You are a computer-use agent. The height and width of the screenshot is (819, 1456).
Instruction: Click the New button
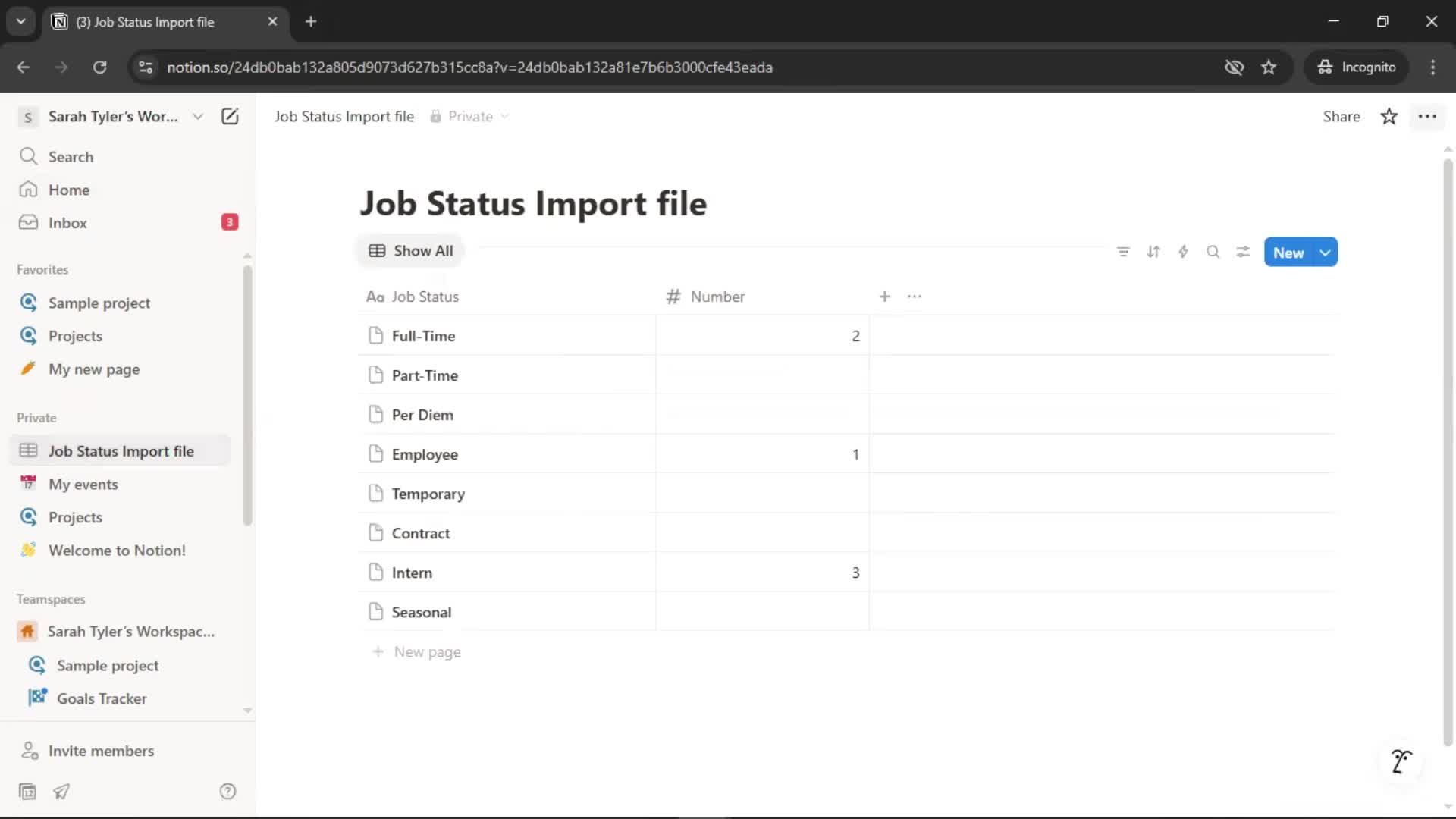1288,253
